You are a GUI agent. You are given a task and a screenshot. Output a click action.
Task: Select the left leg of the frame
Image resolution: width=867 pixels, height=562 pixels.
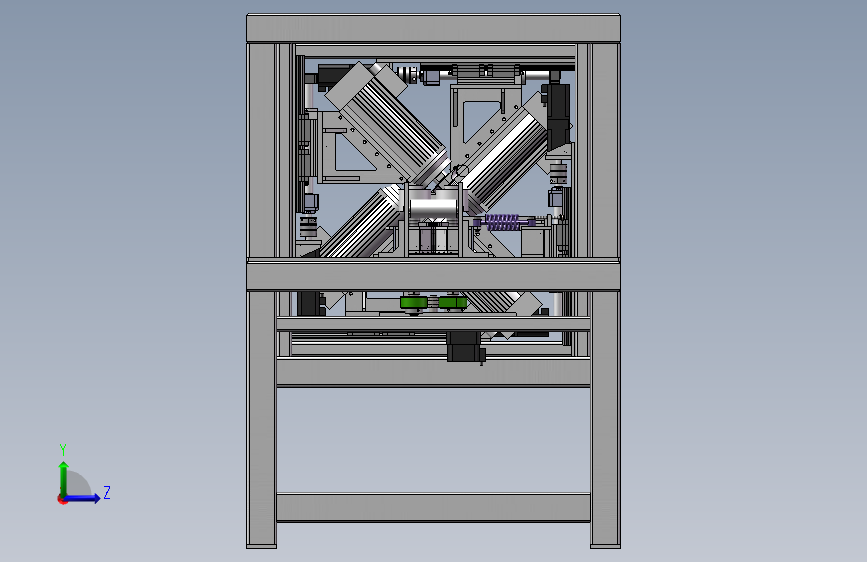pos(262,419)
